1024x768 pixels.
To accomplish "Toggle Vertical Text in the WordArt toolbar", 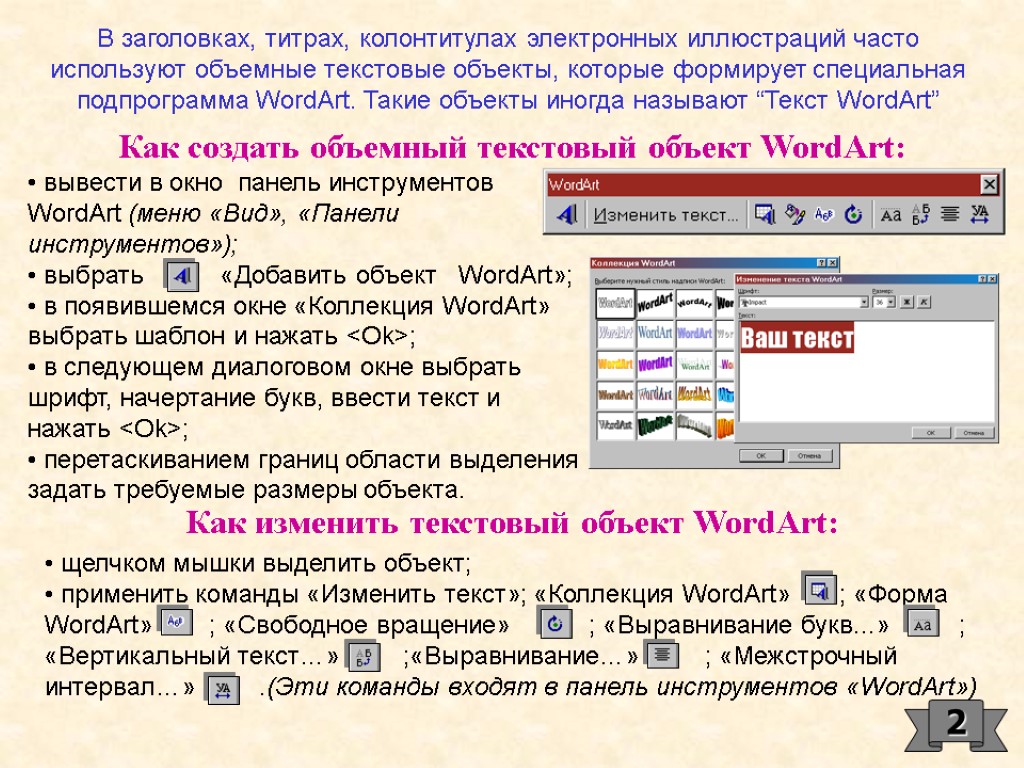I will (921, 214).
